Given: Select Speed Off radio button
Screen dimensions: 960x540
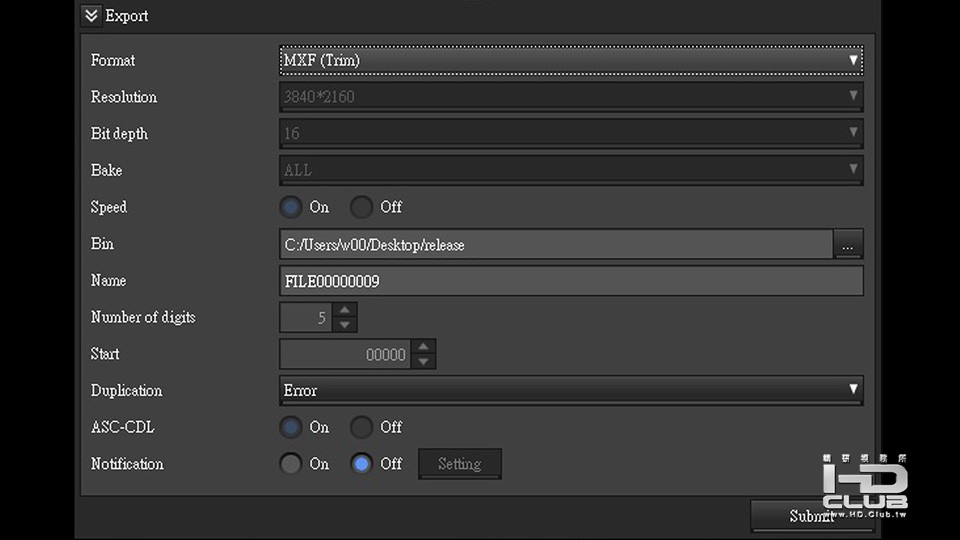Looking at the screenshot, I should coord(361,207).
